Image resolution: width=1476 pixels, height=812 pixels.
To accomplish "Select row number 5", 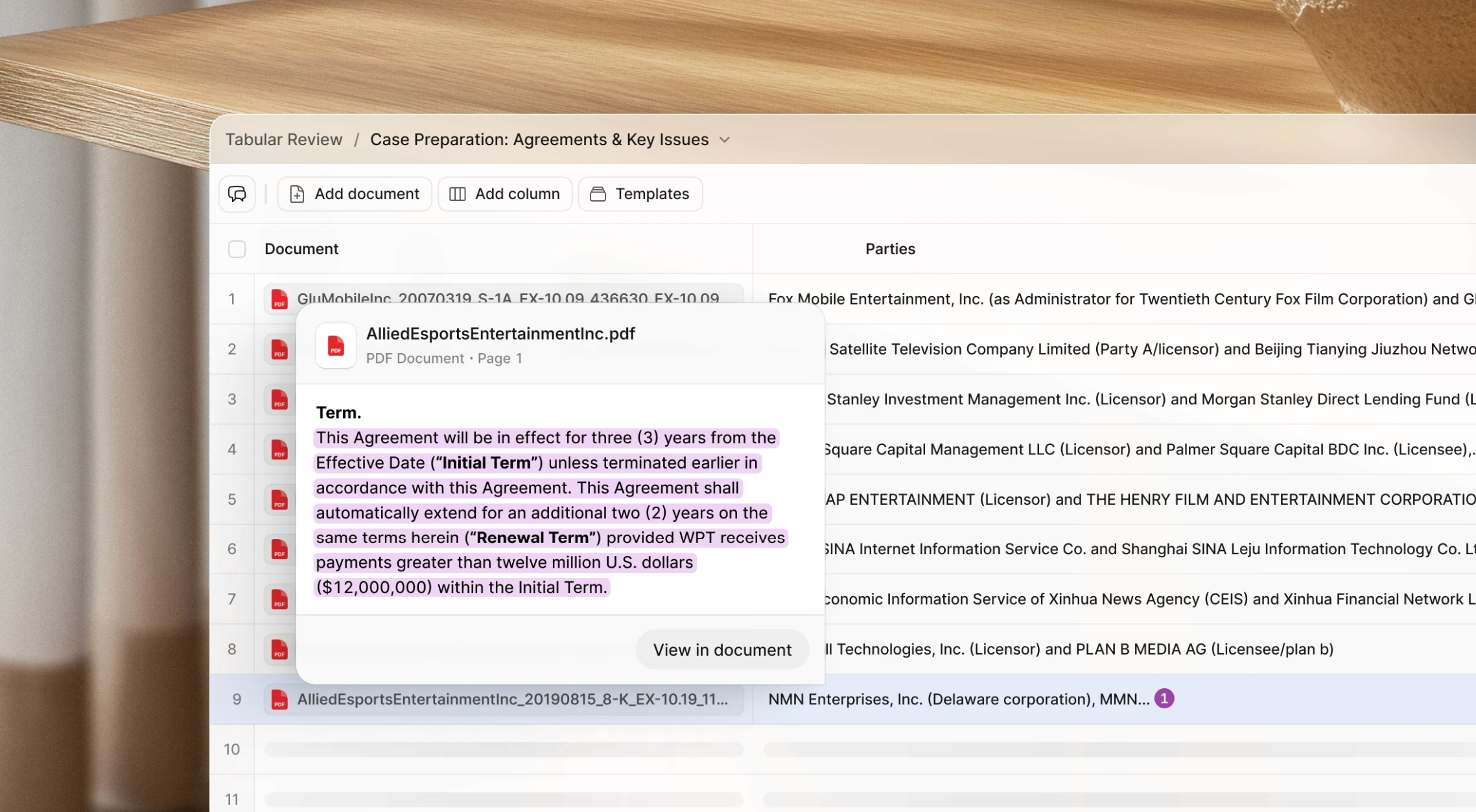I will (231, 500).
